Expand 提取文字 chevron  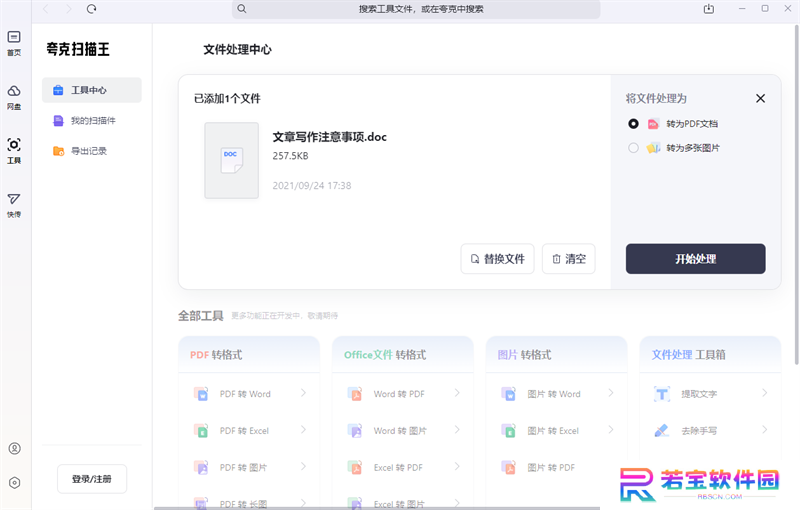[x=764, y=393]
